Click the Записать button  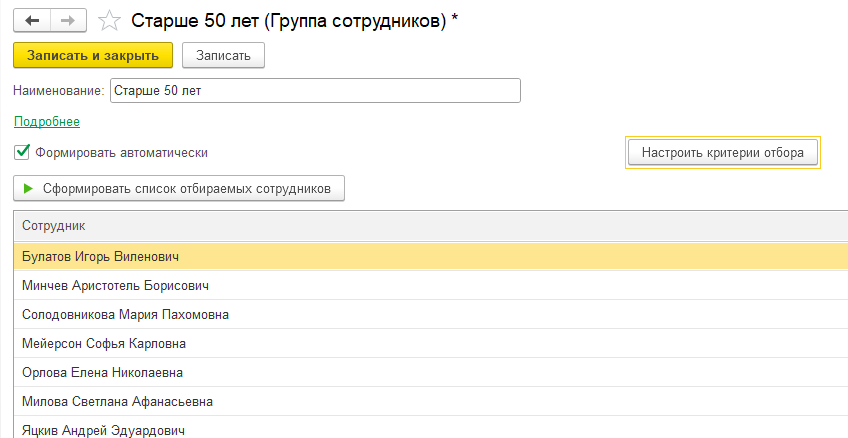click(223, 55)
